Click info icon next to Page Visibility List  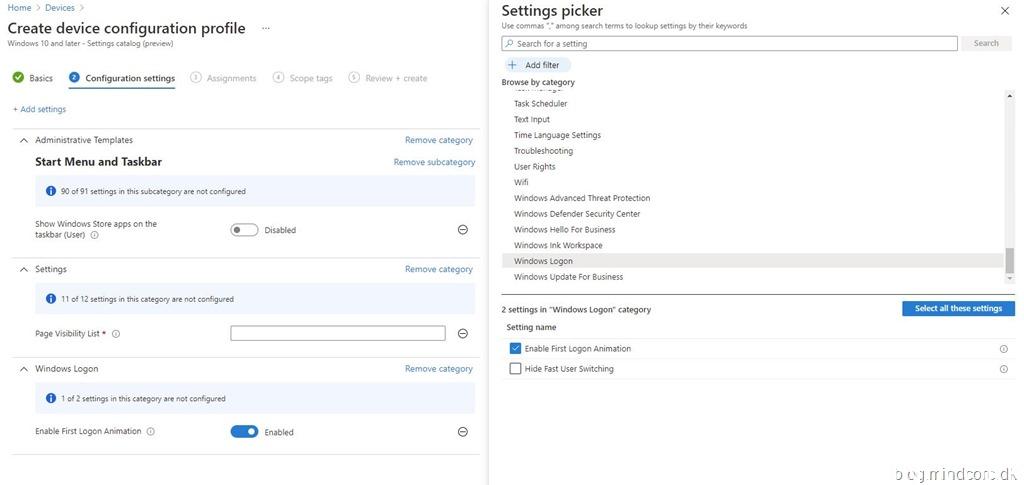(x=116, y=334)
